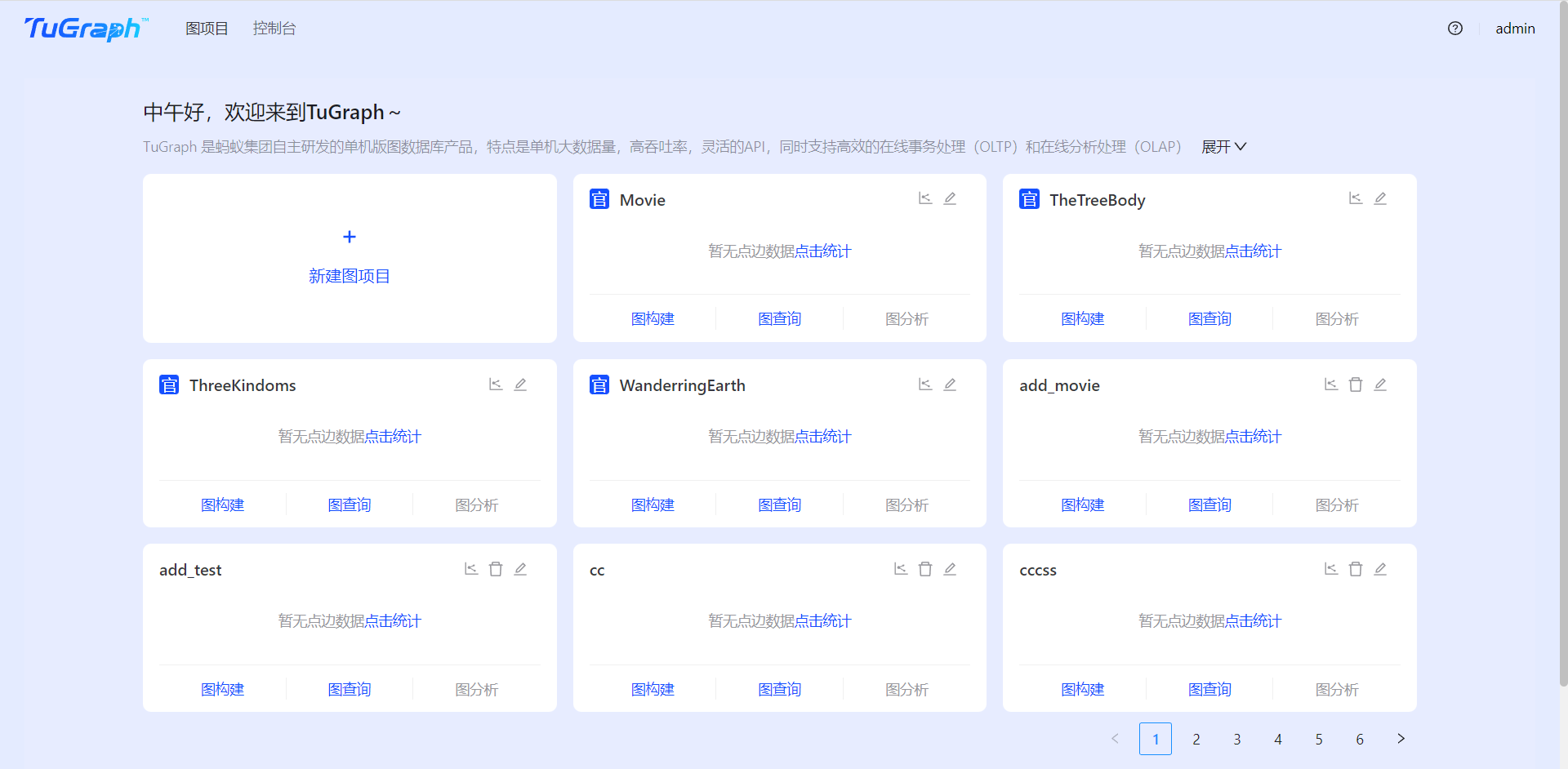Click the plus icon to create project
Screen dimensions: 1568x769
coord(350,237)
